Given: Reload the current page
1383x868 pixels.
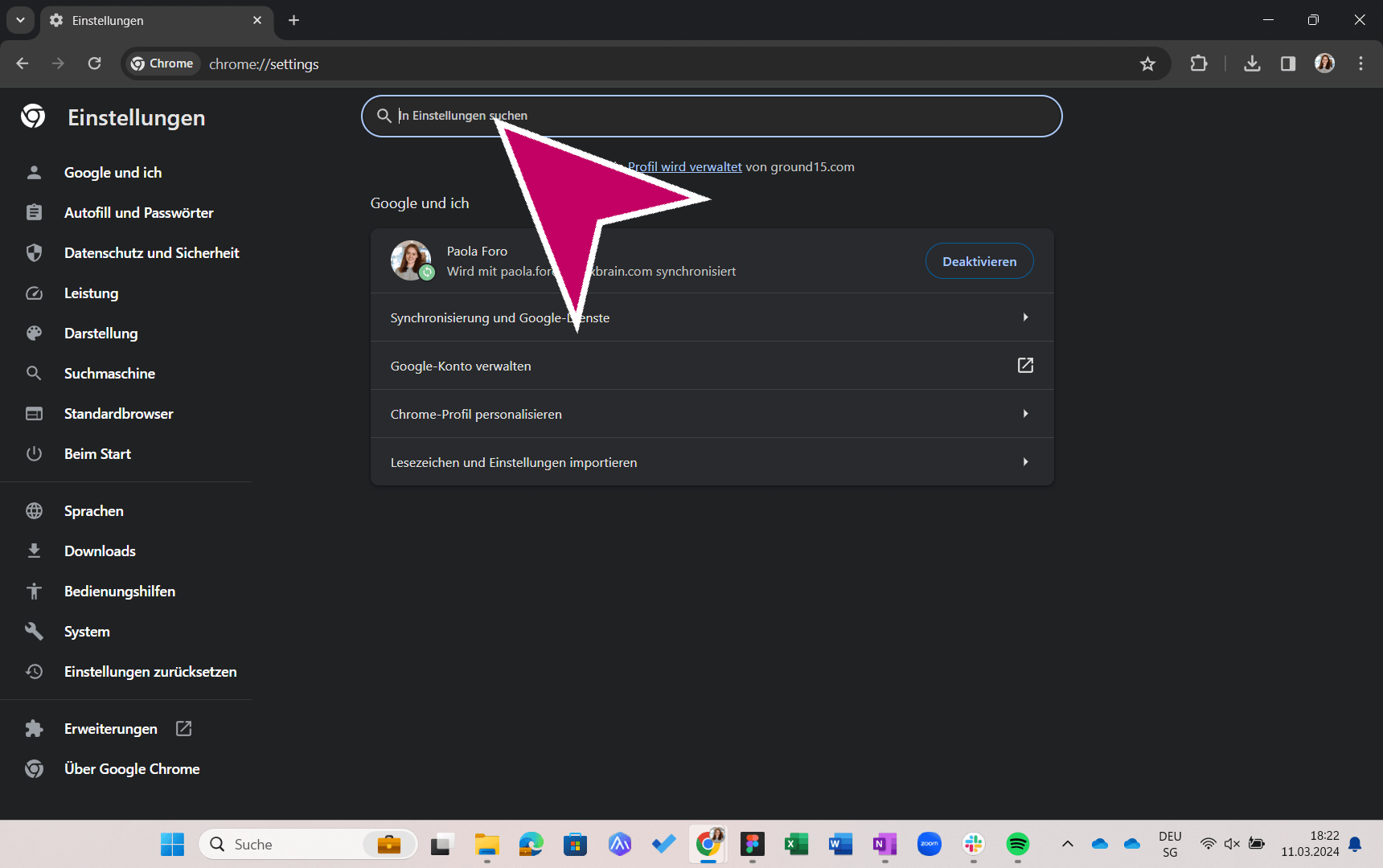Looking at the screenshot, I should [x=94, y=63].
